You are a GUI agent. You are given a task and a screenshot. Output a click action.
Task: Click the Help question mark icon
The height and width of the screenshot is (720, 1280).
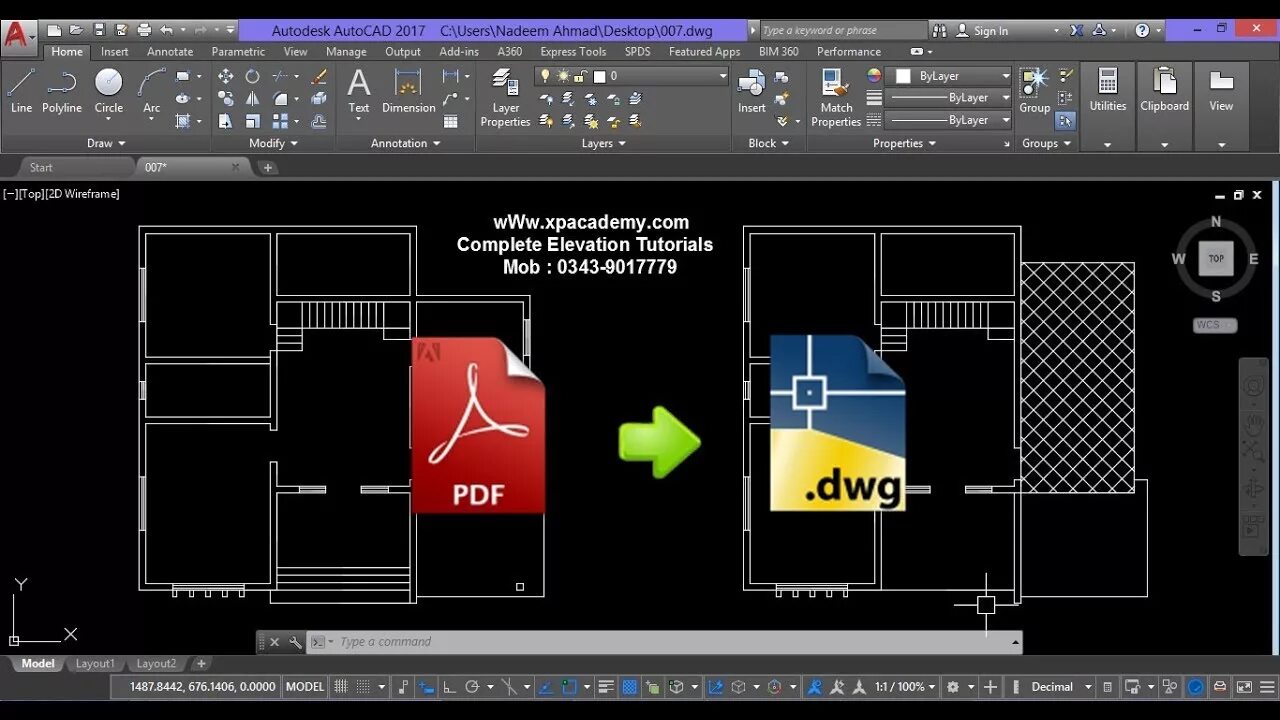pos(1143,31)
